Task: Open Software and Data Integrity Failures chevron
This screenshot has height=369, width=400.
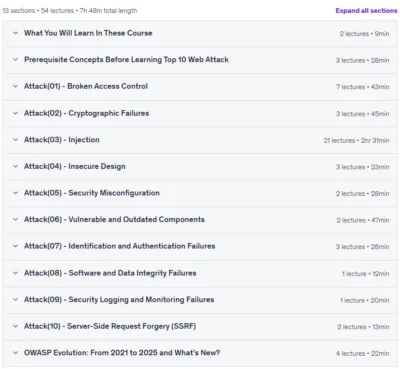Action: (15, 273)
